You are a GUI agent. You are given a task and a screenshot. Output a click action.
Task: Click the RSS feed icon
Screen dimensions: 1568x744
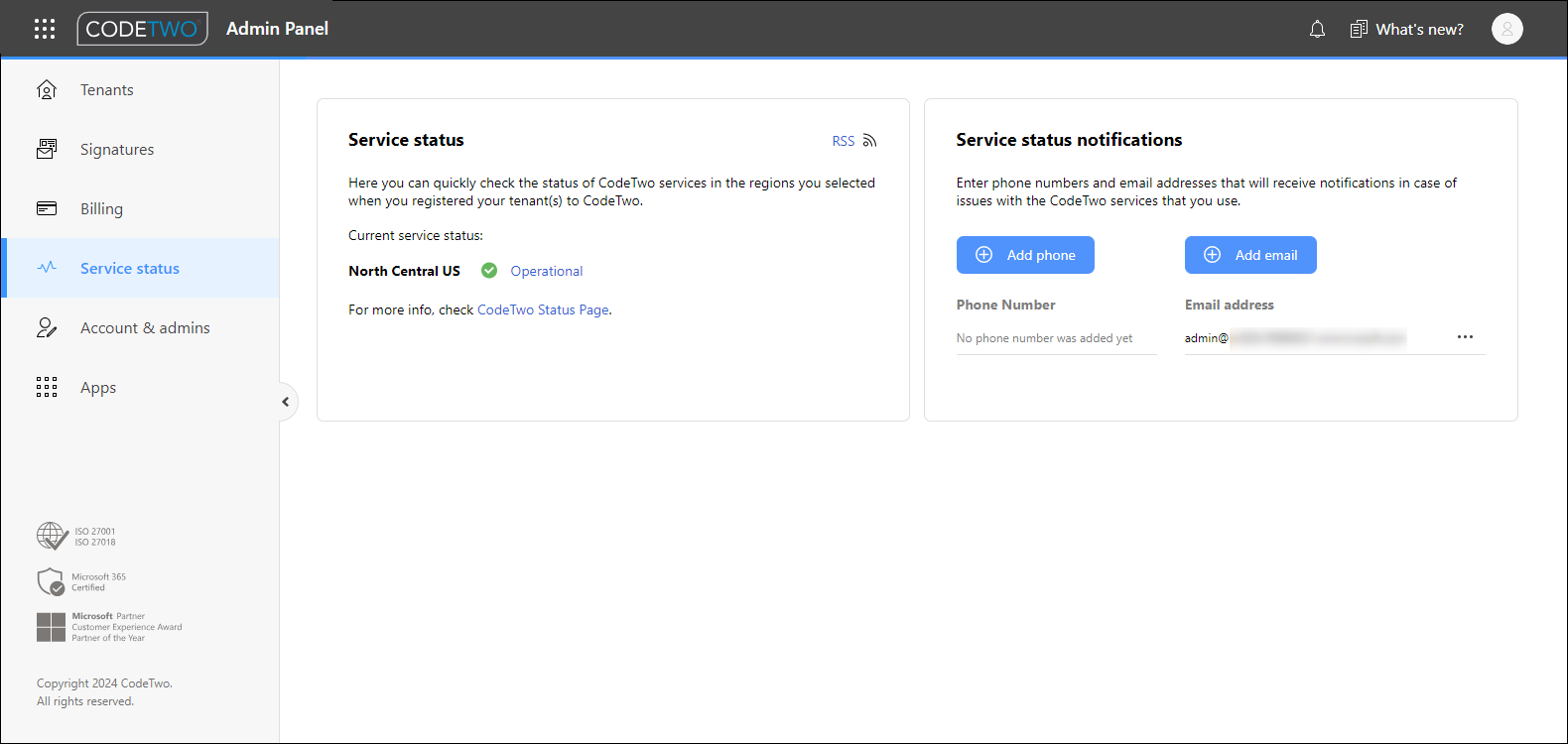tap(869, 141)
